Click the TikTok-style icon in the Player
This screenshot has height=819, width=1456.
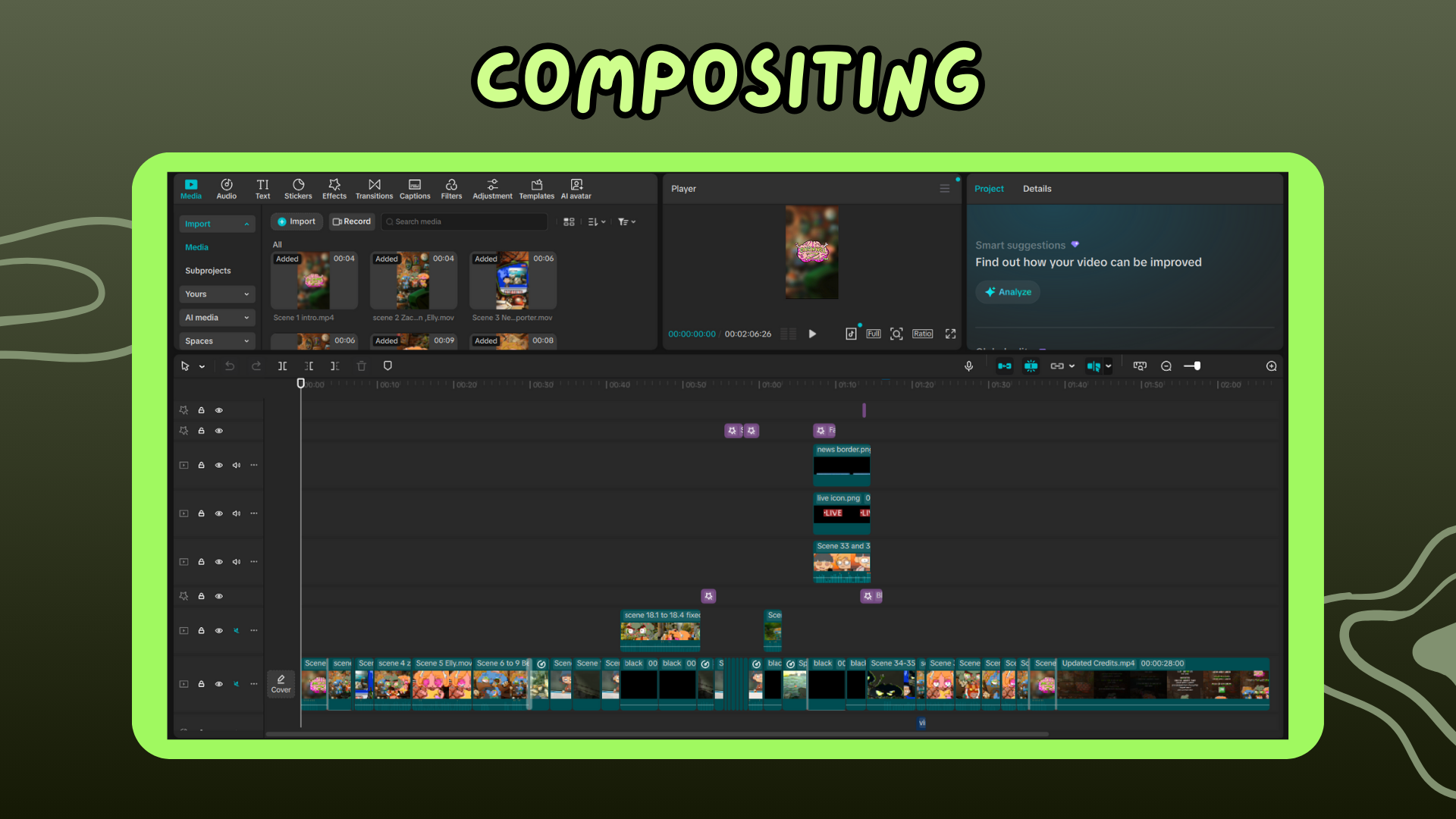coord(851,334)
